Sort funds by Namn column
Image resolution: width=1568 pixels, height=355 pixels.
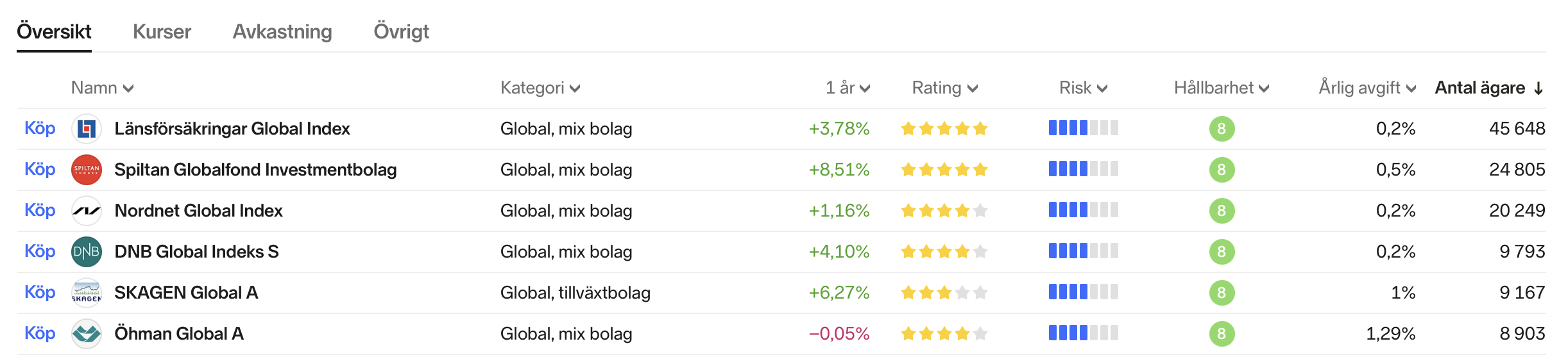tap(102, 88)
